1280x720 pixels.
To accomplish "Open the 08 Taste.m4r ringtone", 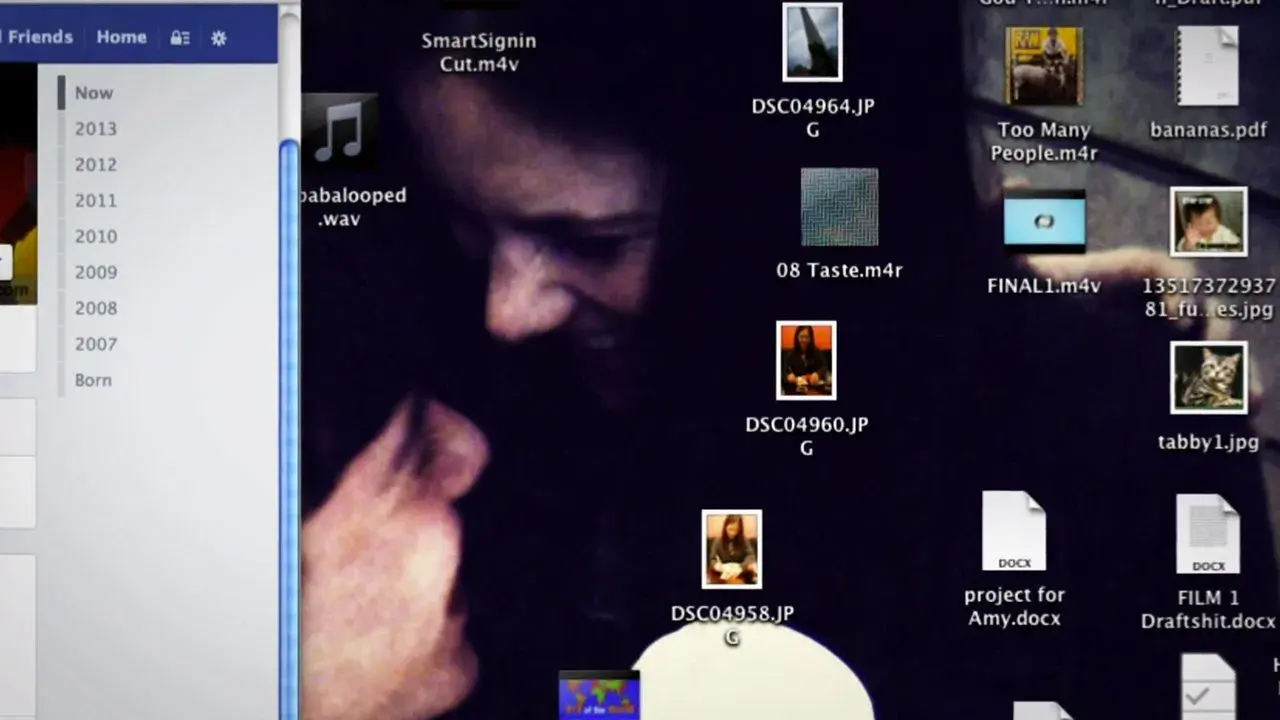I will (x=839, y=207).
